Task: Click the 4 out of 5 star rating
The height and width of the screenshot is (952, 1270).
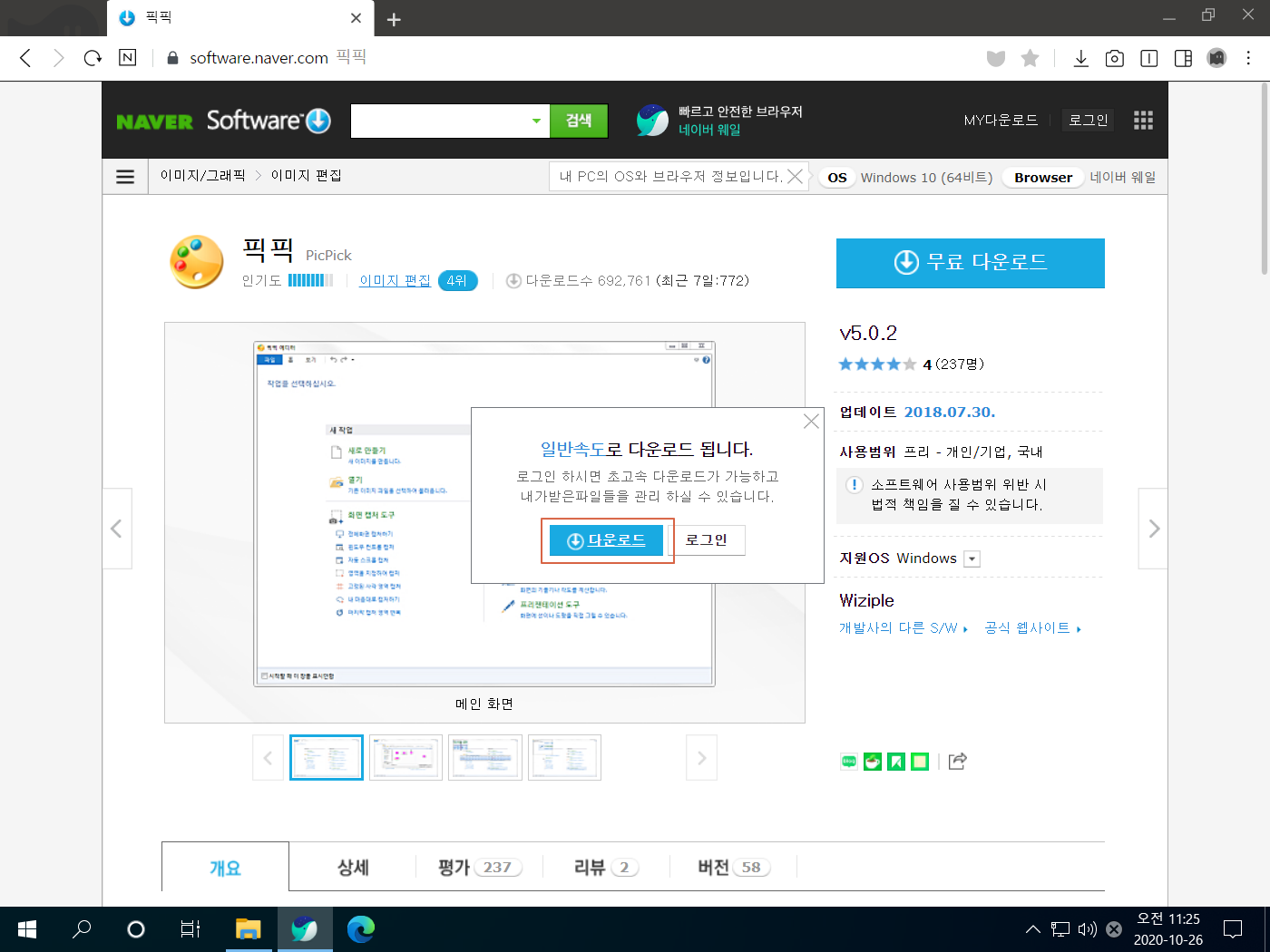Action: (877, 364)
